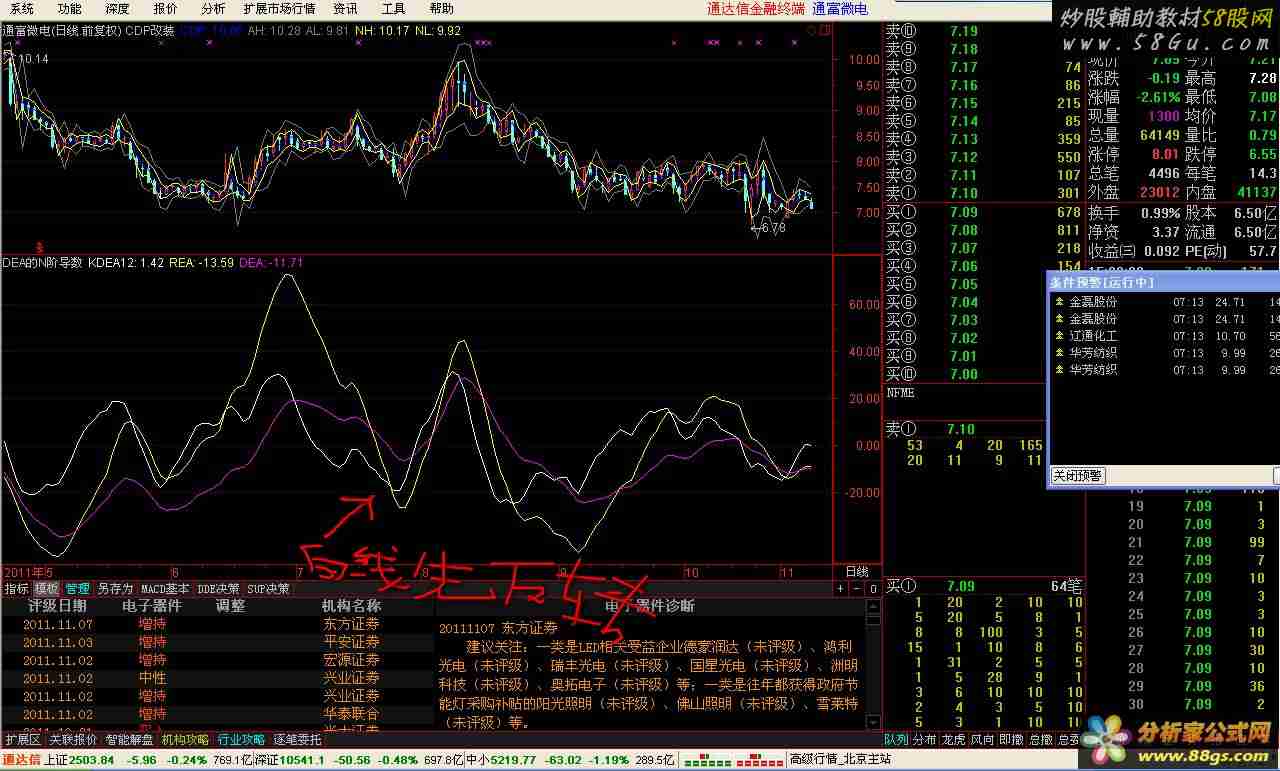Select the 2011.11.03 平安证券 rating row
Viewport: 1280px width, 771px height.
218,642
